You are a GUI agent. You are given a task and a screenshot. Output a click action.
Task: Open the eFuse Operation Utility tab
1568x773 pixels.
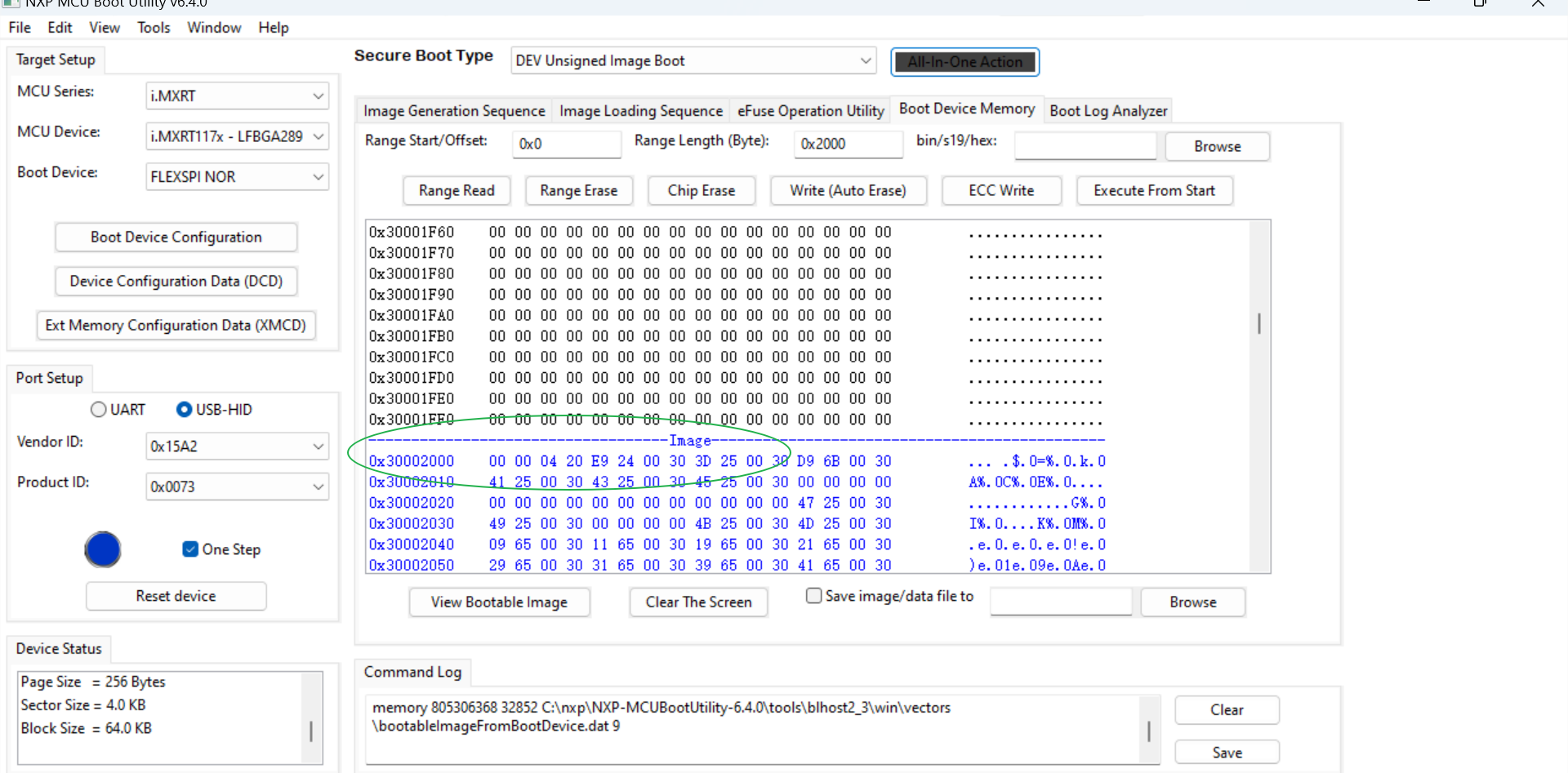(x=809, y=110)
